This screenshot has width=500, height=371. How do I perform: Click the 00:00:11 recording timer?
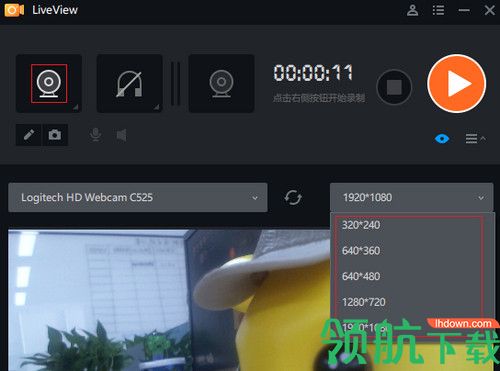pyautogui.click(x=313, y=73)
